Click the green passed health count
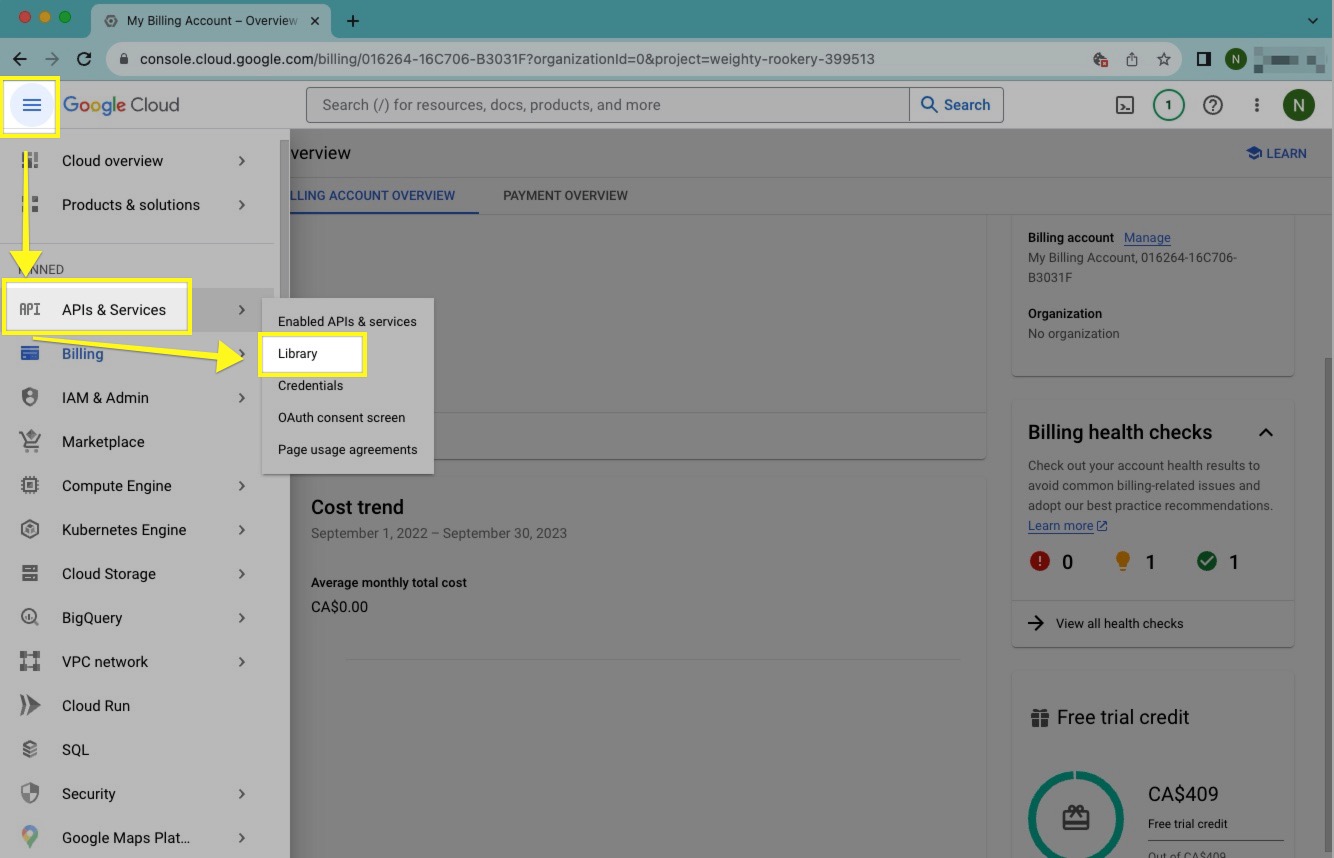 [x=1218, y=562]
